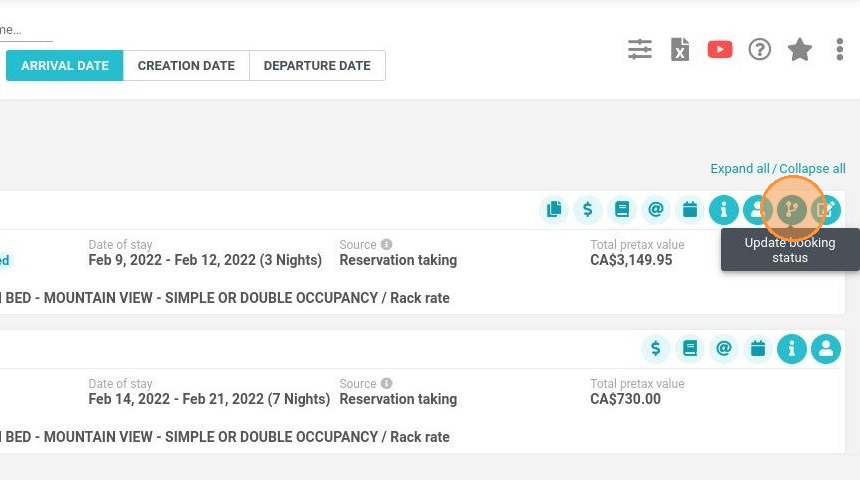Image resolution: width=860 pixels, height=480 pixels.
Task: Open the three-dot more options menu
Action: (839, 49)
